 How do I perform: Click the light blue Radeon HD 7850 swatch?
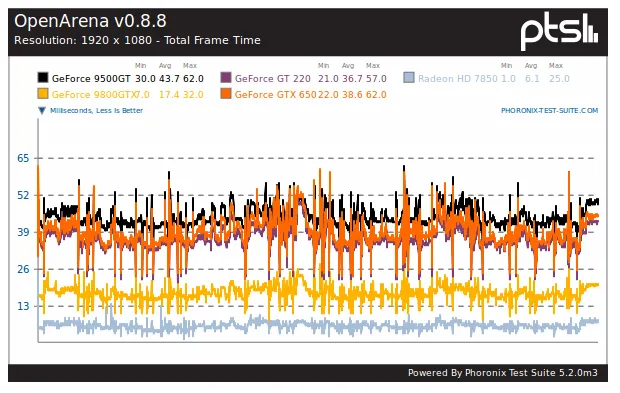[409, 77]
